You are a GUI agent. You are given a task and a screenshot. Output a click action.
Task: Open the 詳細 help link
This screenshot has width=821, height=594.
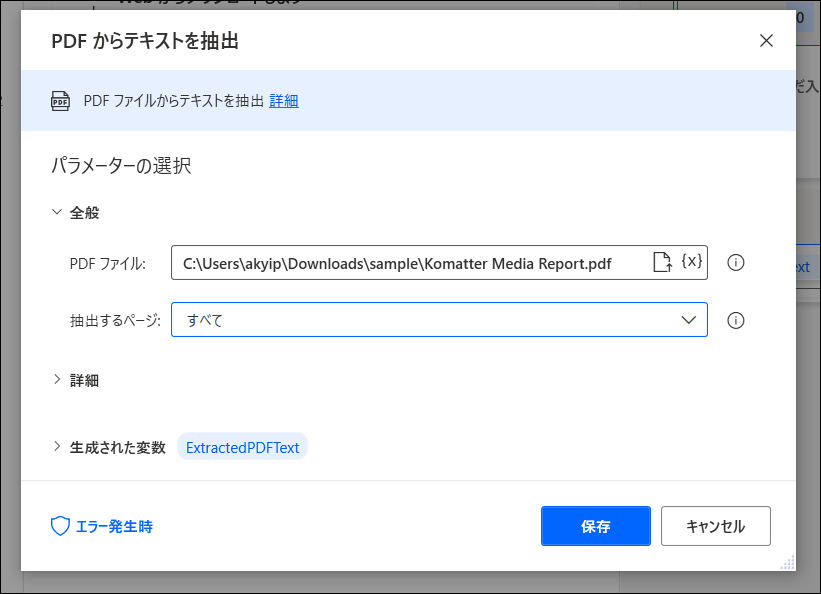click(283, 100)
